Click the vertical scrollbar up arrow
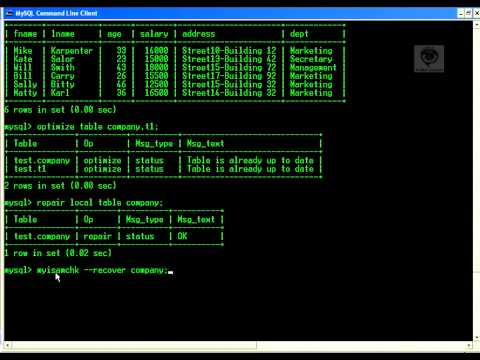Viewport: 480px width, 360px height. pos(477,25)
